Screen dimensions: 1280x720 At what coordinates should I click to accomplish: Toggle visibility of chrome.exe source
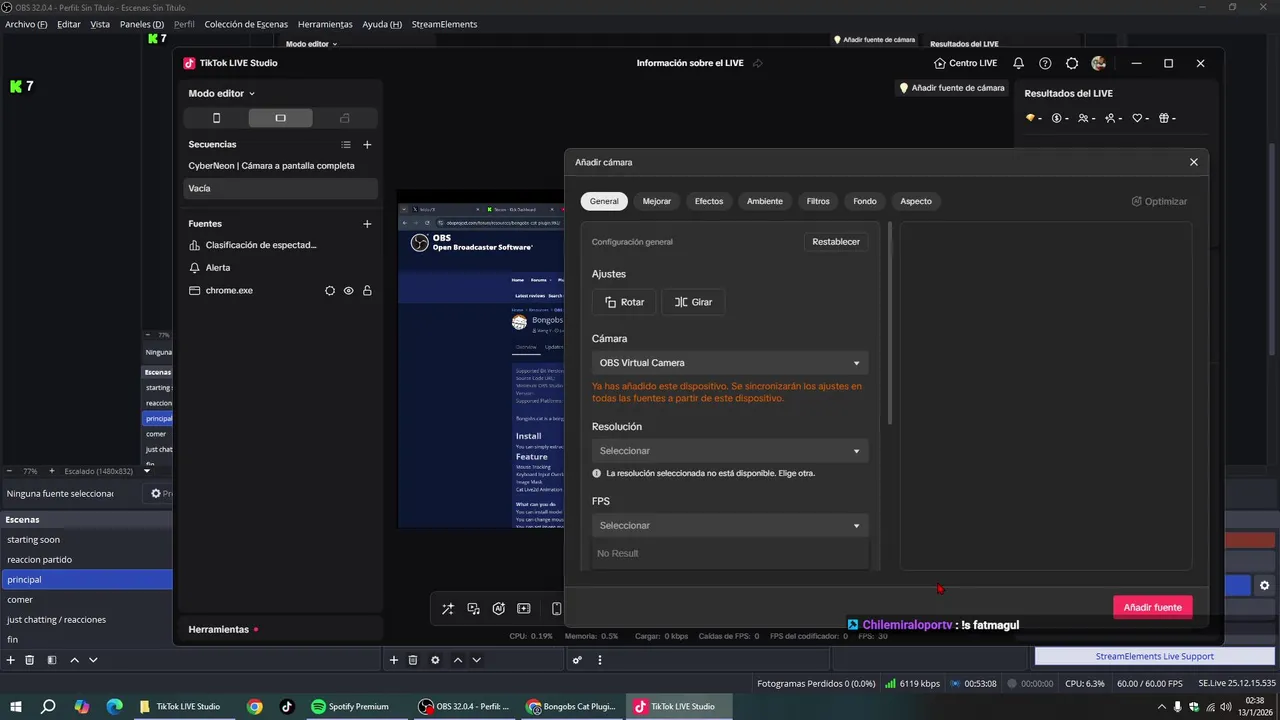[349, 291]
